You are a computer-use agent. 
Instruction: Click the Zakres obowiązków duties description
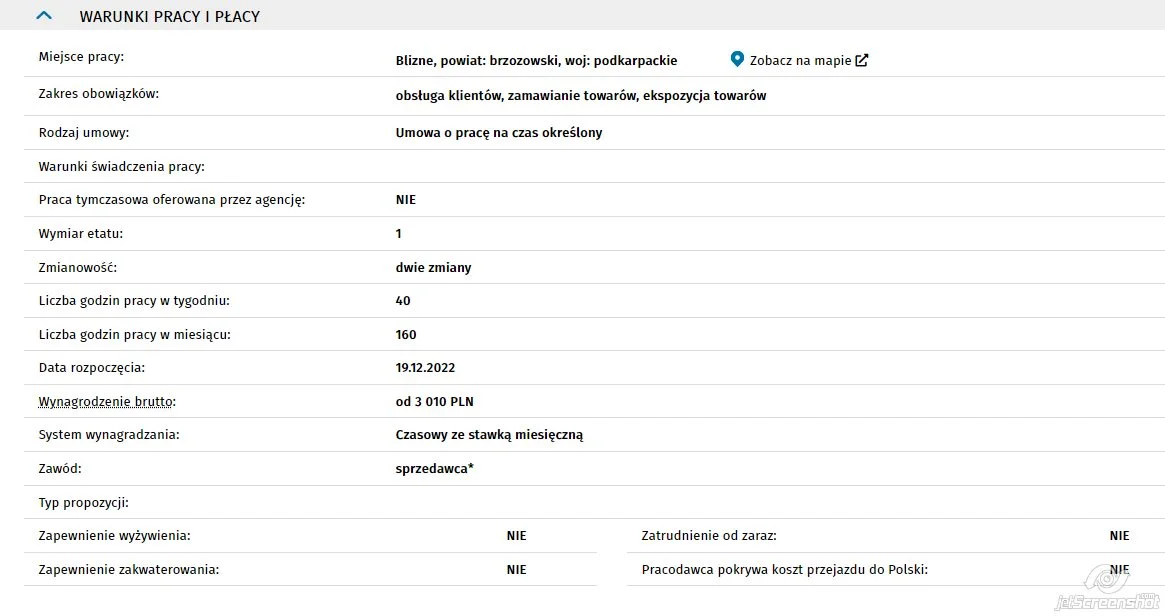pos(580,96)
